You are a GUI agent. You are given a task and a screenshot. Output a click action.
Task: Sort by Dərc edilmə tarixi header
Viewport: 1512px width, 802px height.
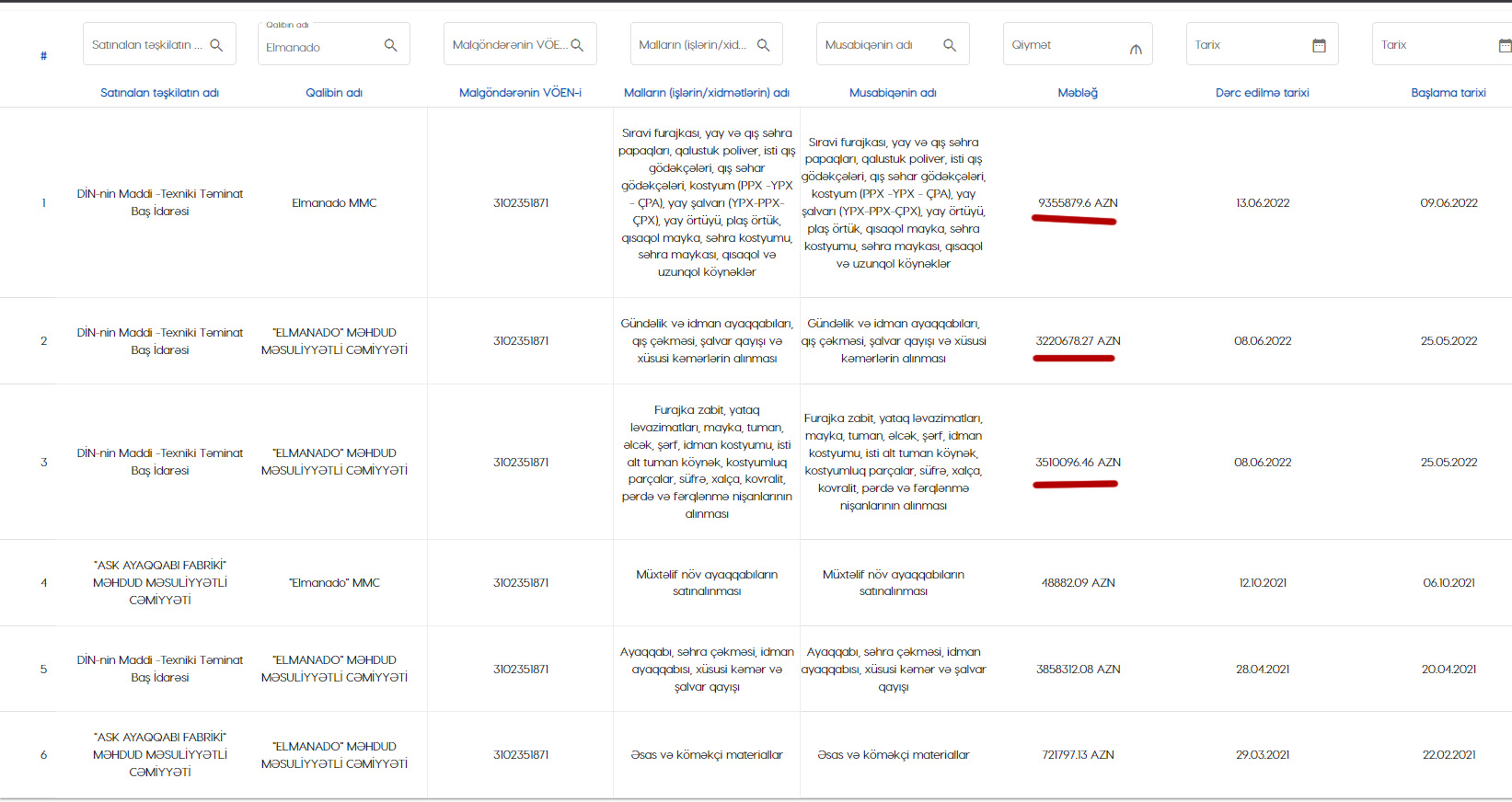[1262, 93]
